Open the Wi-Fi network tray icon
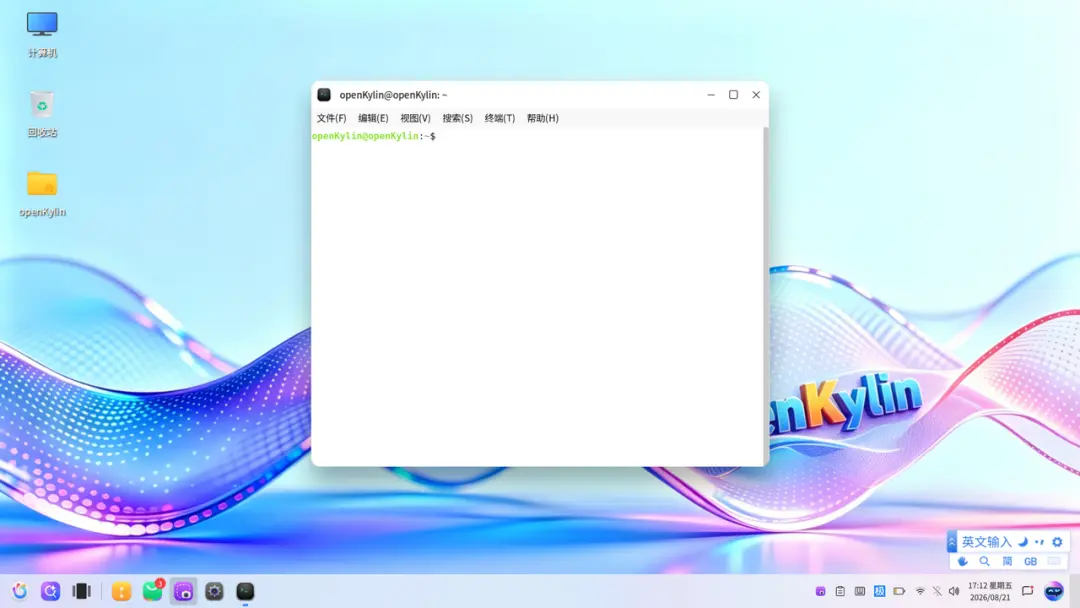 point(920,591)
